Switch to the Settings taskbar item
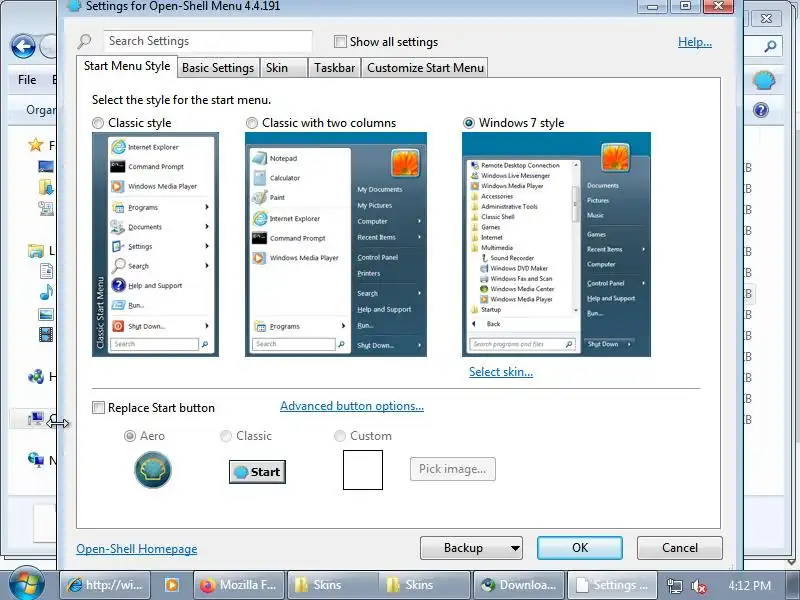The image size is (800, 600). click(x=613, y=585)
